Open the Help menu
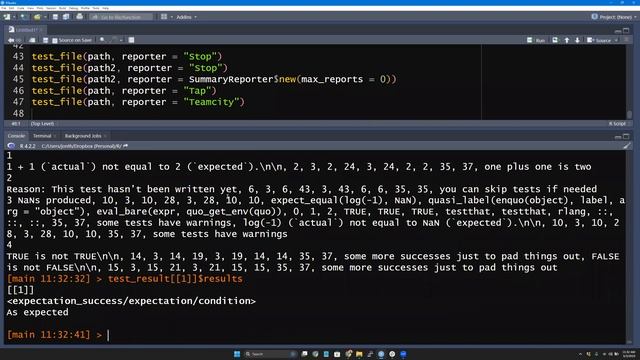 [105, 8]
